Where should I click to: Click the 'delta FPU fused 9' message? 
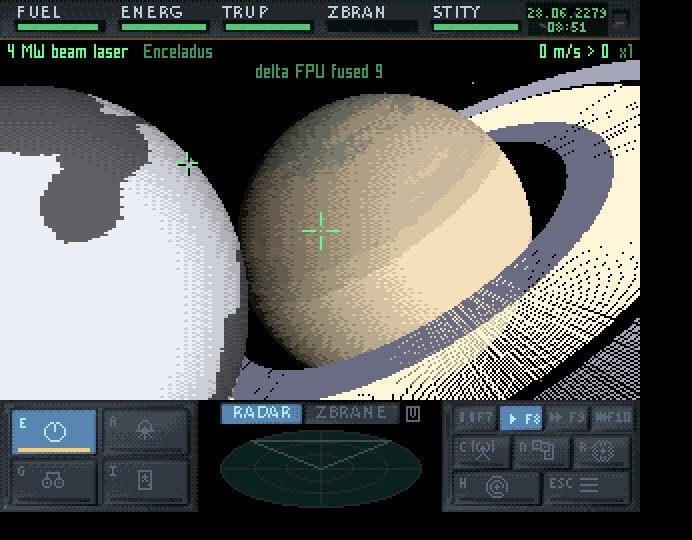pos(319,71)
